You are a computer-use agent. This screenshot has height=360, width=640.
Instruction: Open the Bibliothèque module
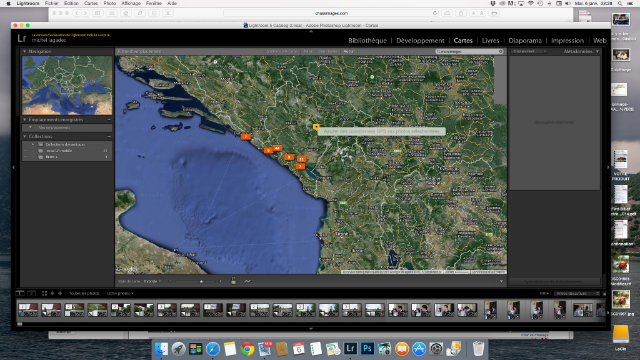coord(367,40)
